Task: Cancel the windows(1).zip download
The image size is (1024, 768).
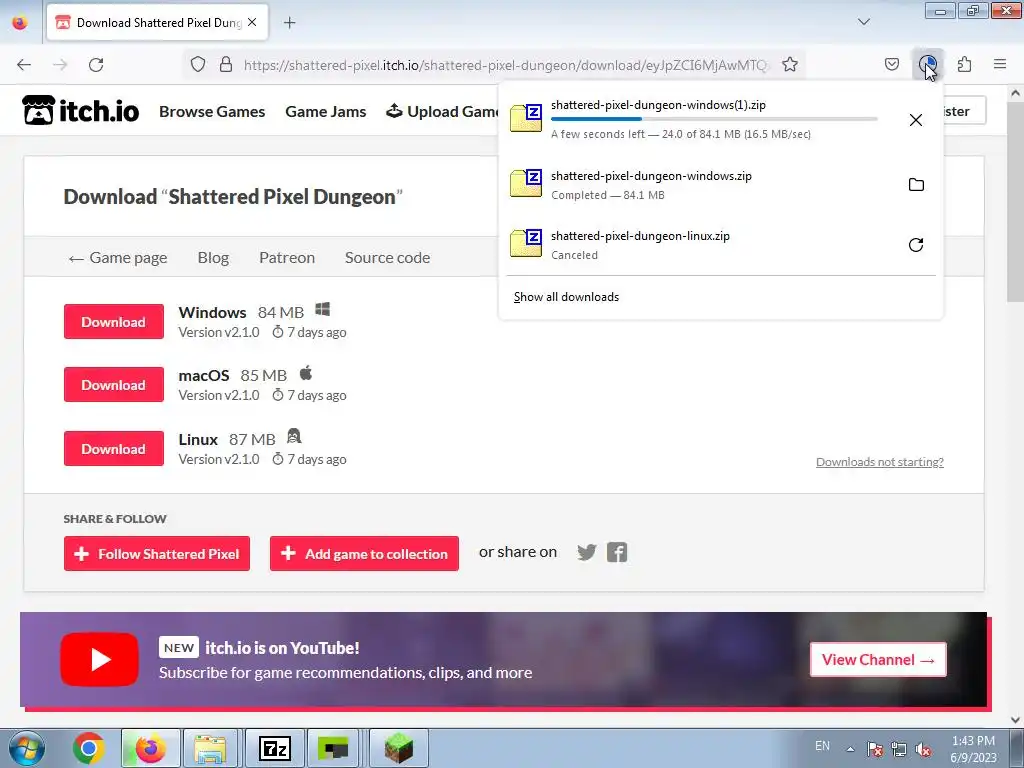Action: 916,120
